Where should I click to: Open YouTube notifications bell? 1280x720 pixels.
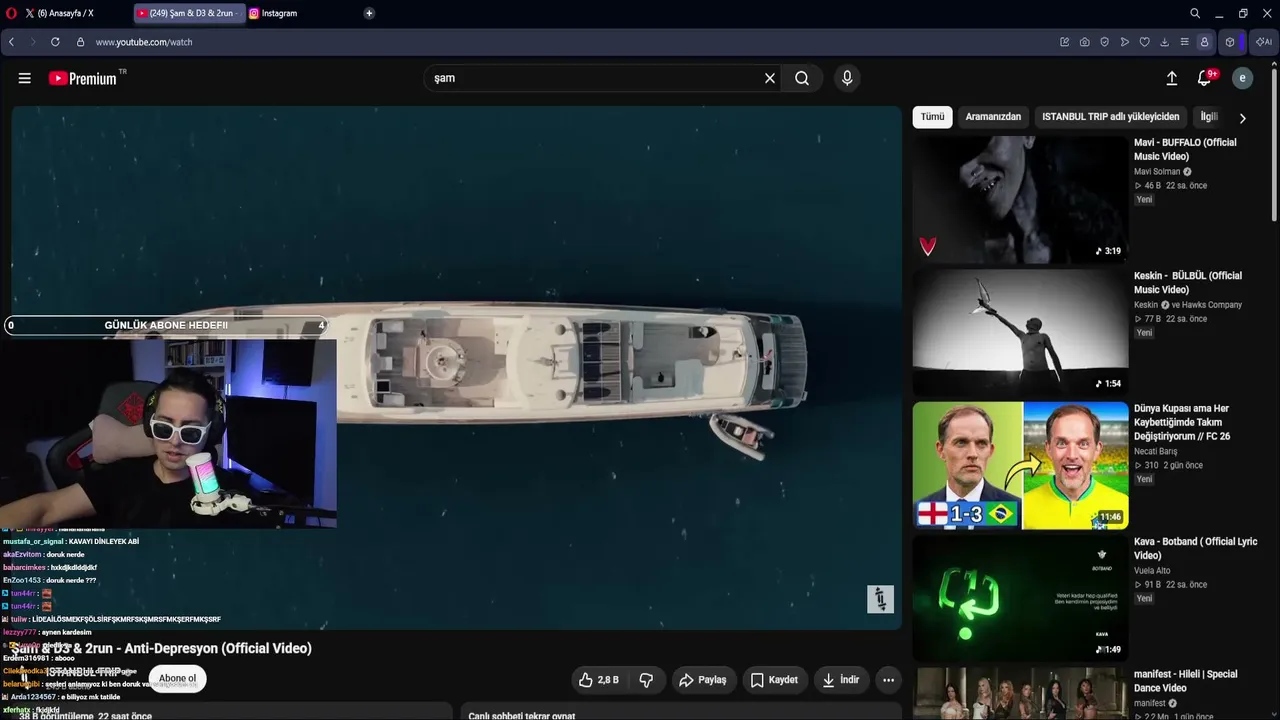[x=1205, y=78]
